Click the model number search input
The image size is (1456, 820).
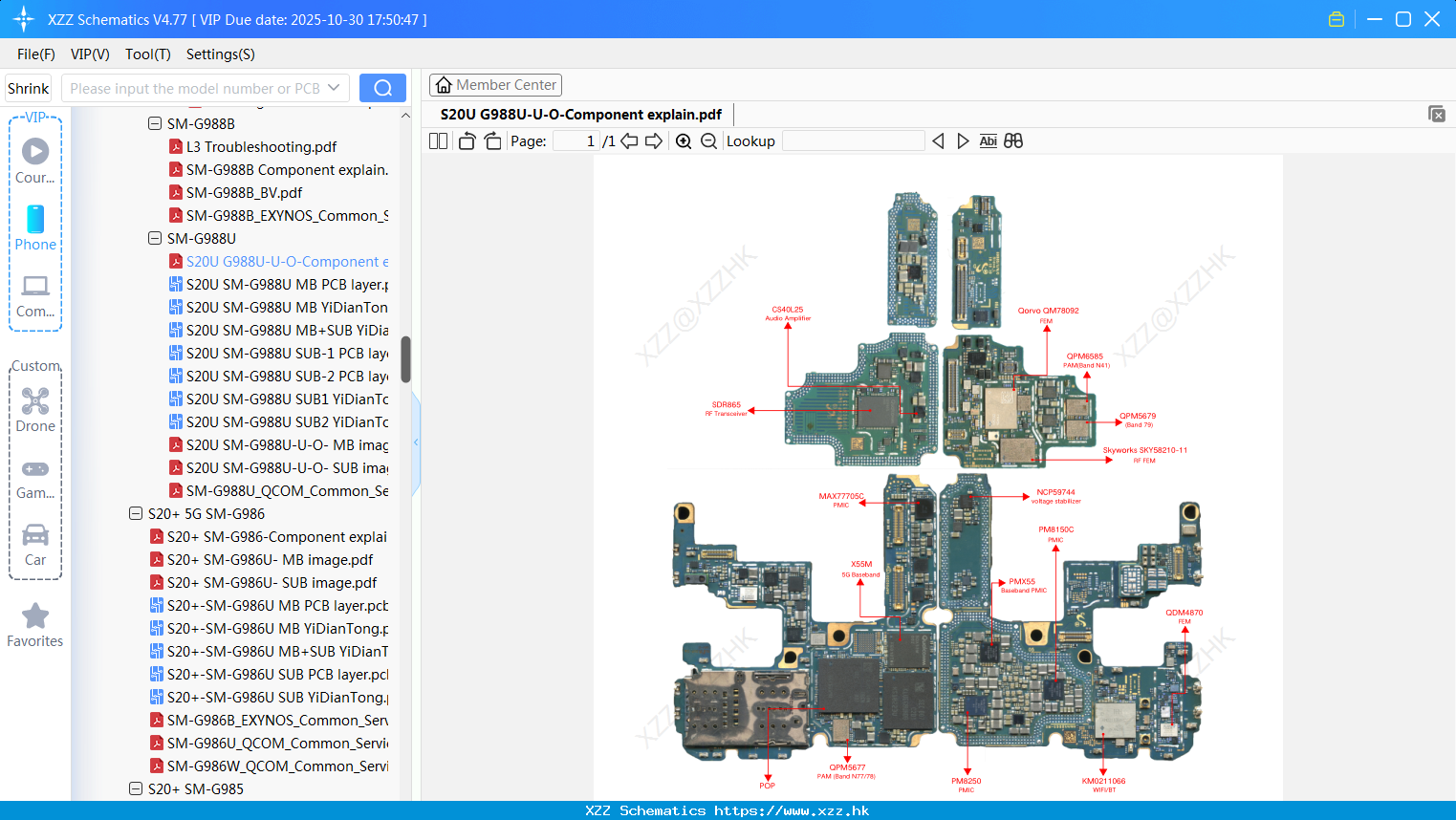[x=196, y=88]
